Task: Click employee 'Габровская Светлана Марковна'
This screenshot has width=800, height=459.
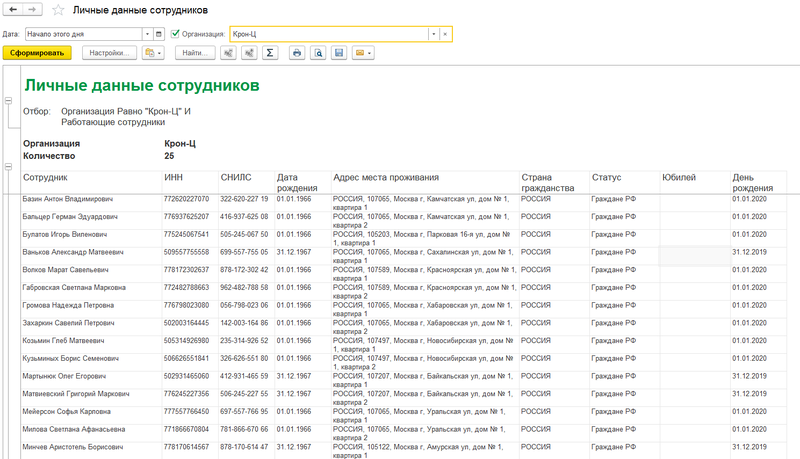Action: [73, 288]
